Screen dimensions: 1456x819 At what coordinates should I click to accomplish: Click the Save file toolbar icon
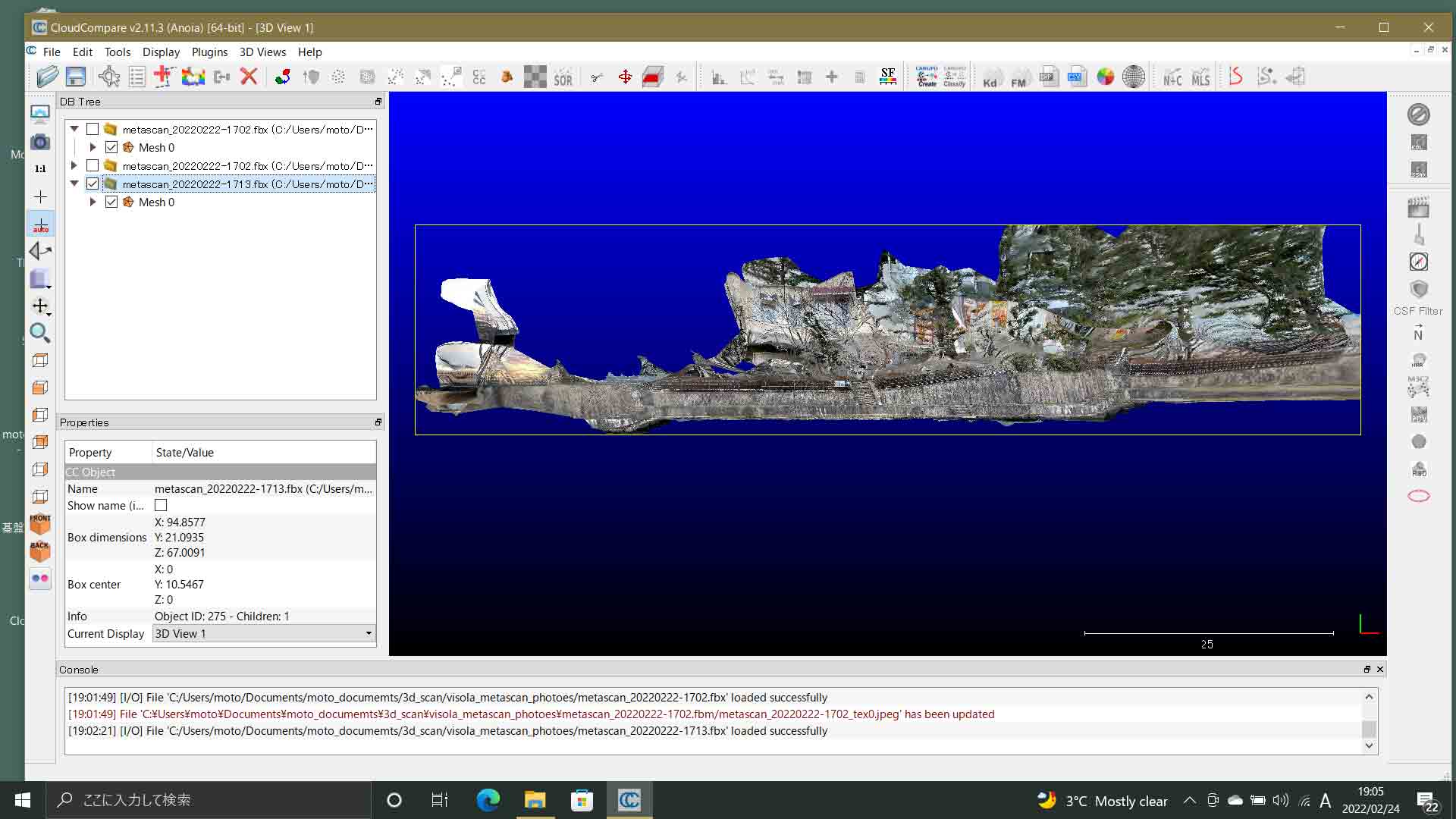pyautogui.click(x=75, y=77)
